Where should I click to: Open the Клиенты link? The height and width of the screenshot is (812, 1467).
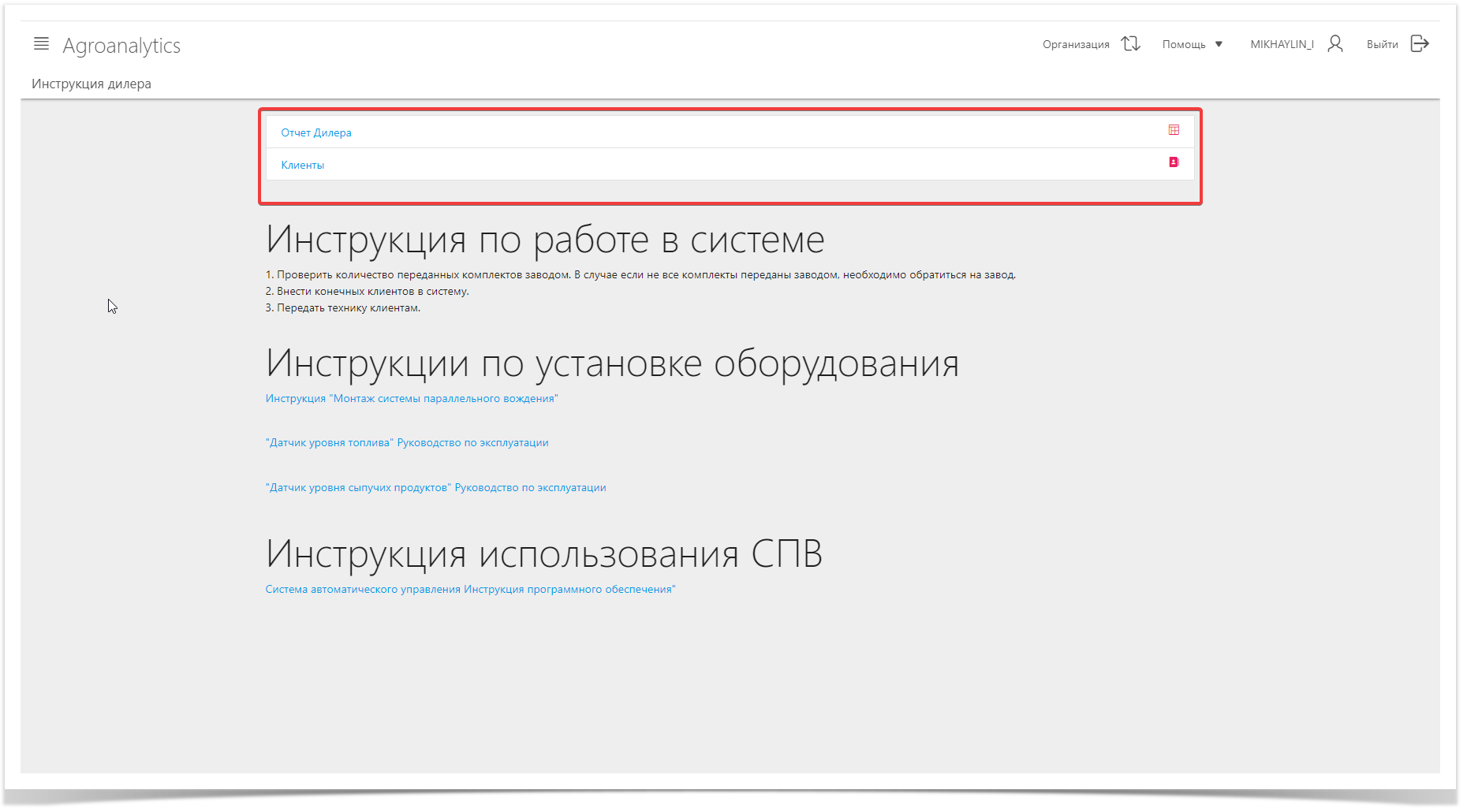[303, 166]
